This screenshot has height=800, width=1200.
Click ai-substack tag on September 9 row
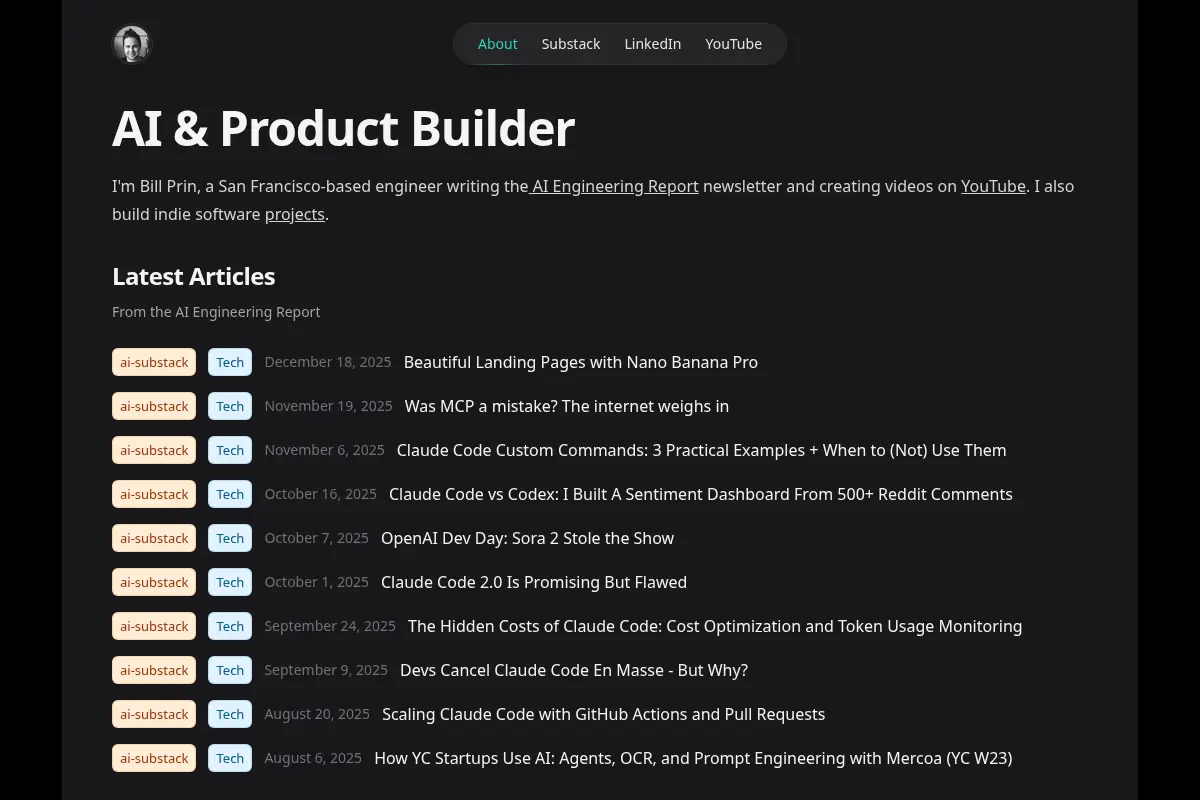point(154,670)
